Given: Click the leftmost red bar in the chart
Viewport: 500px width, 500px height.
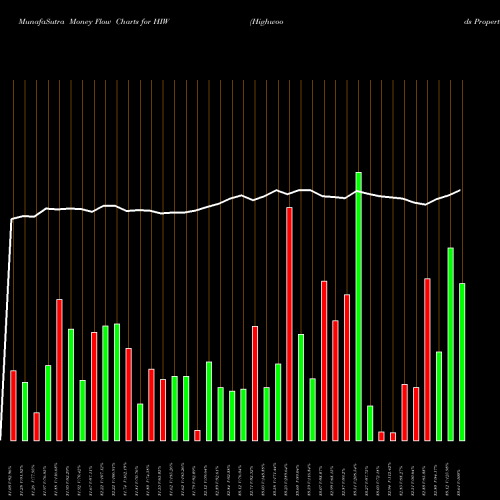Looking at the screenshot, I should tap(13, 406).
